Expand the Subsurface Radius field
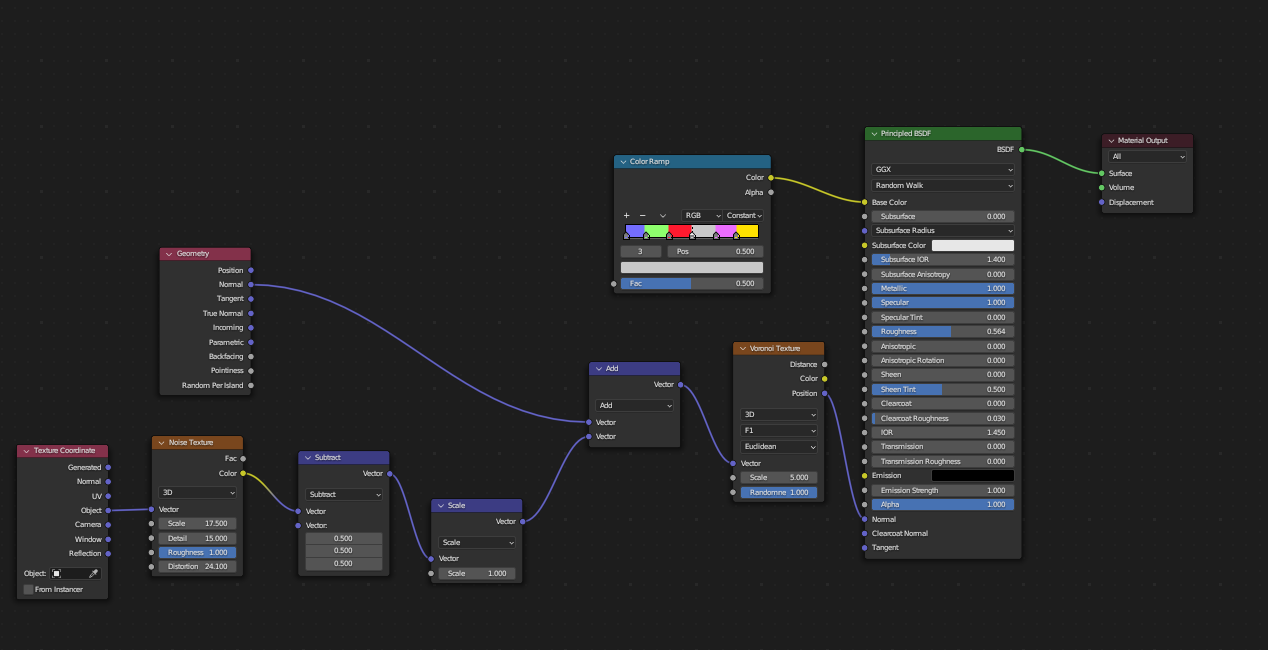This screenshot has width=1268, height=650. pos(943,230)
